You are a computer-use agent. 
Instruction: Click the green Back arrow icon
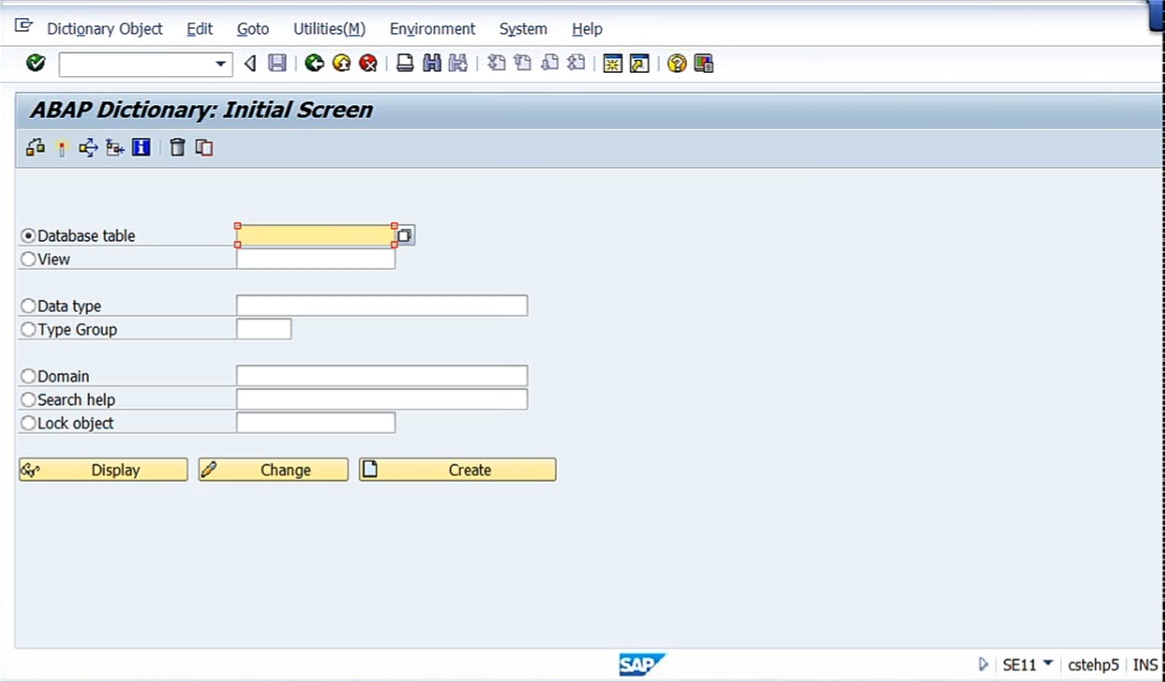click(314, 63)
